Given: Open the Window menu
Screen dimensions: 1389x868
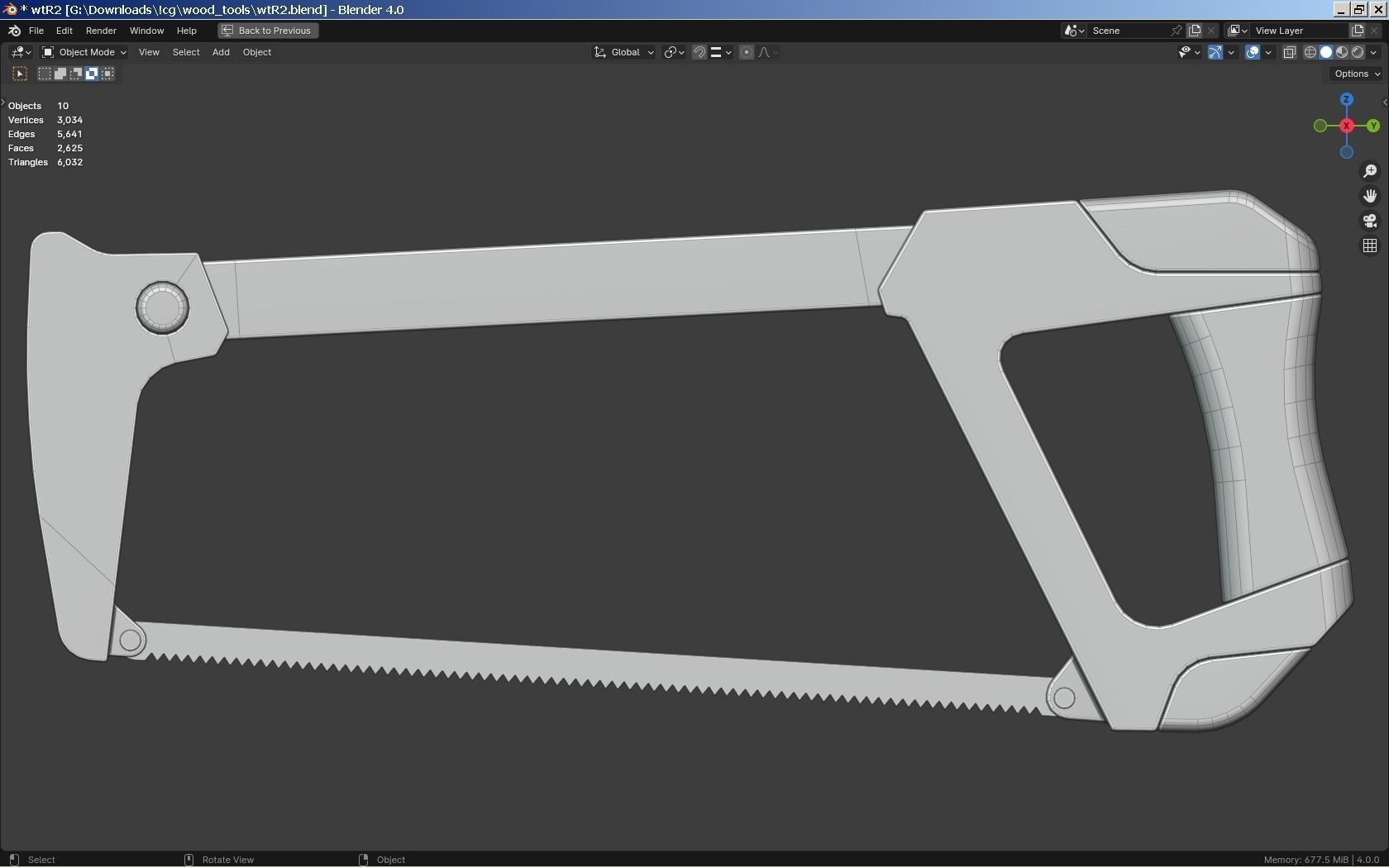Looking at the screenshot, I should point(146,31).
